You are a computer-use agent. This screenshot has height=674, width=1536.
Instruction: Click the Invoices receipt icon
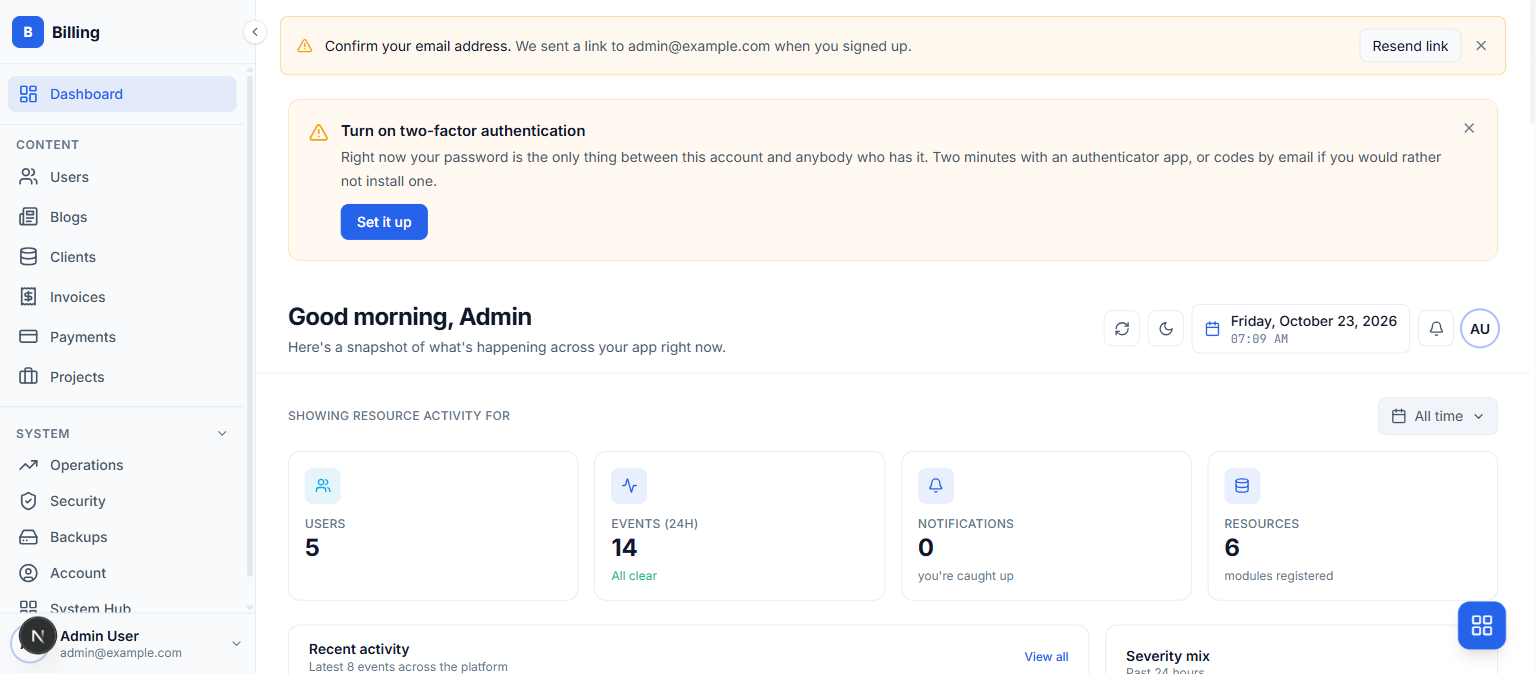pos(29,297)
